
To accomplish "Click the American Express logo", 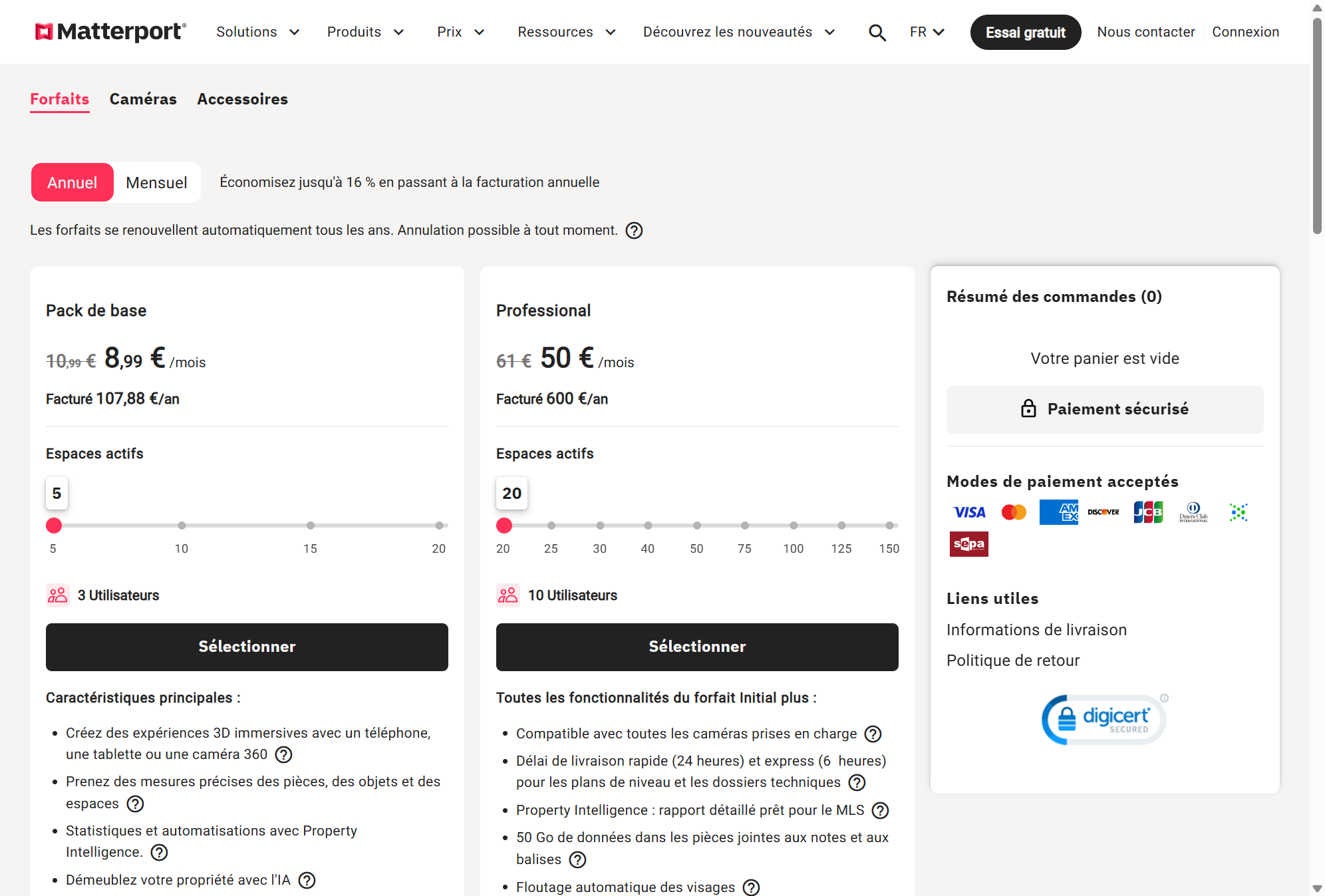I will (x=1059, y=512).
